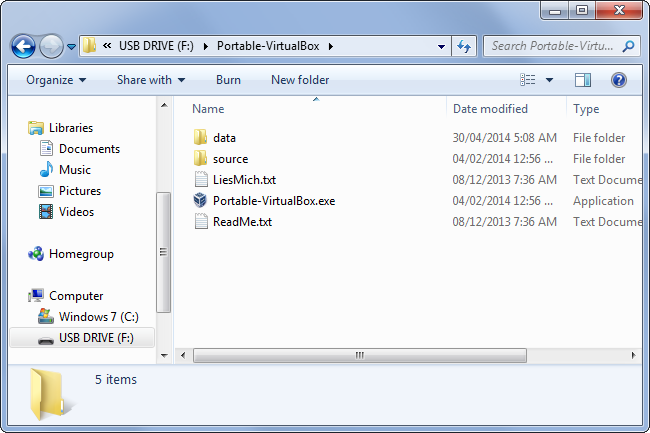Open the Help question mark icon
Screen dimensions: 650x433
pos(618,80)
